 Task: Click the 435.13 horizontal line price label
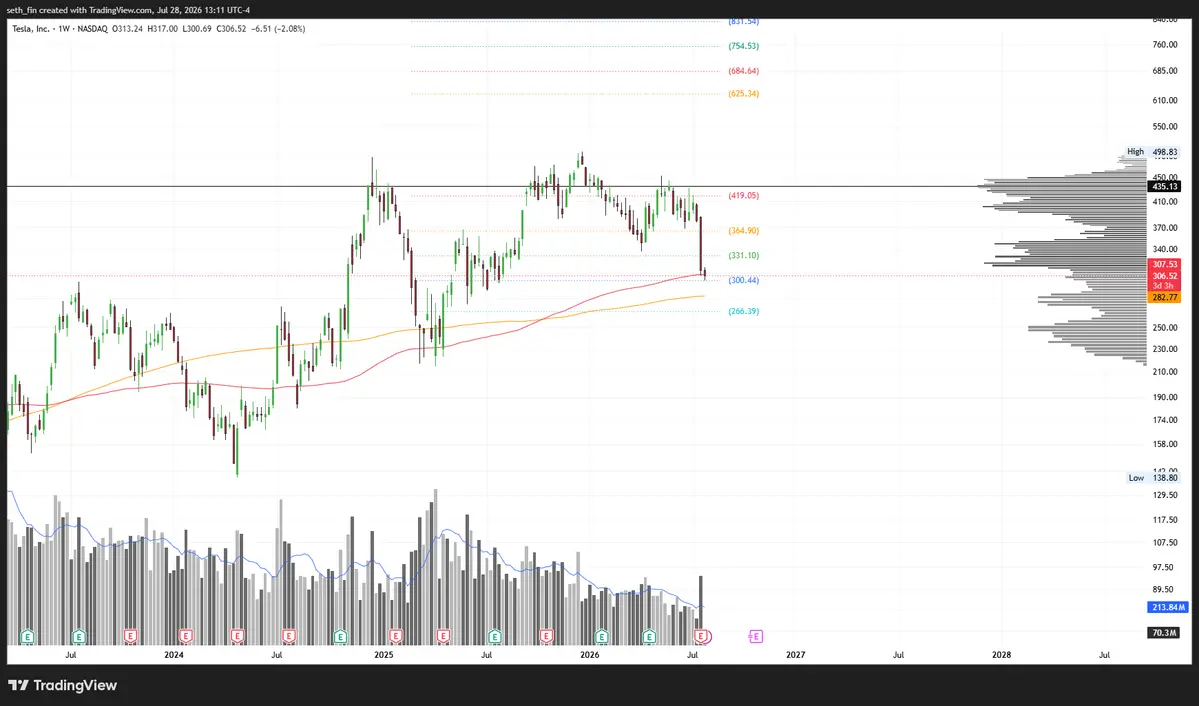coord(1165,187)
